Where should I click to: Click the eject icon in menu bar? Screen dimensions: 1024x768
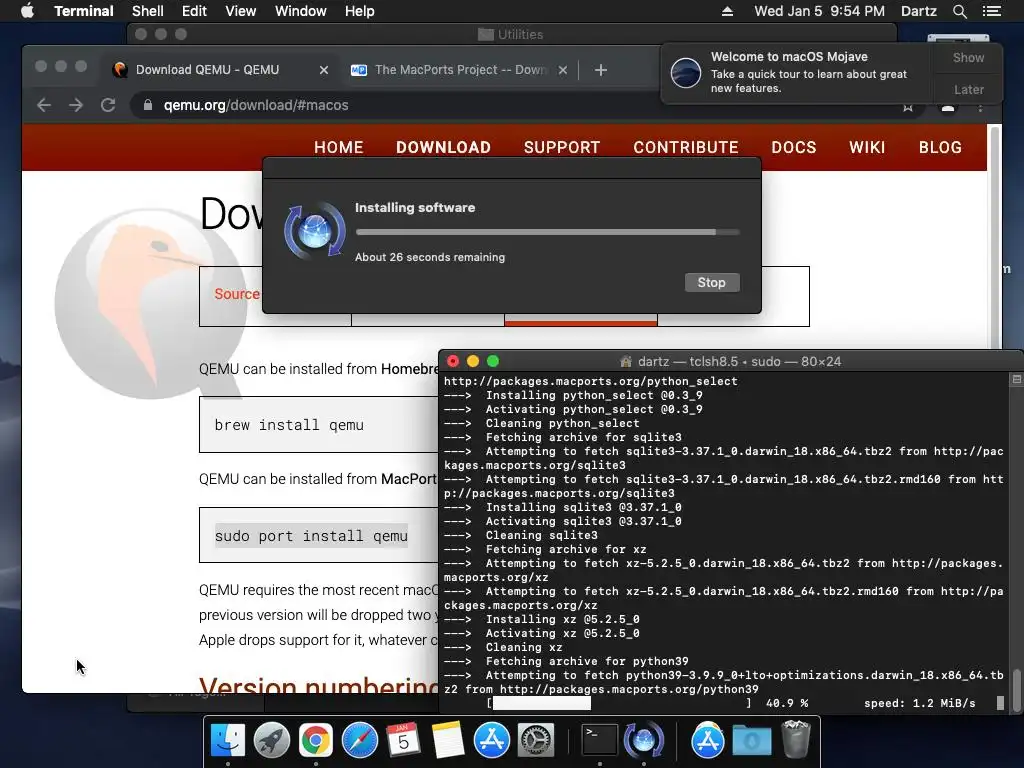point(727,11)
